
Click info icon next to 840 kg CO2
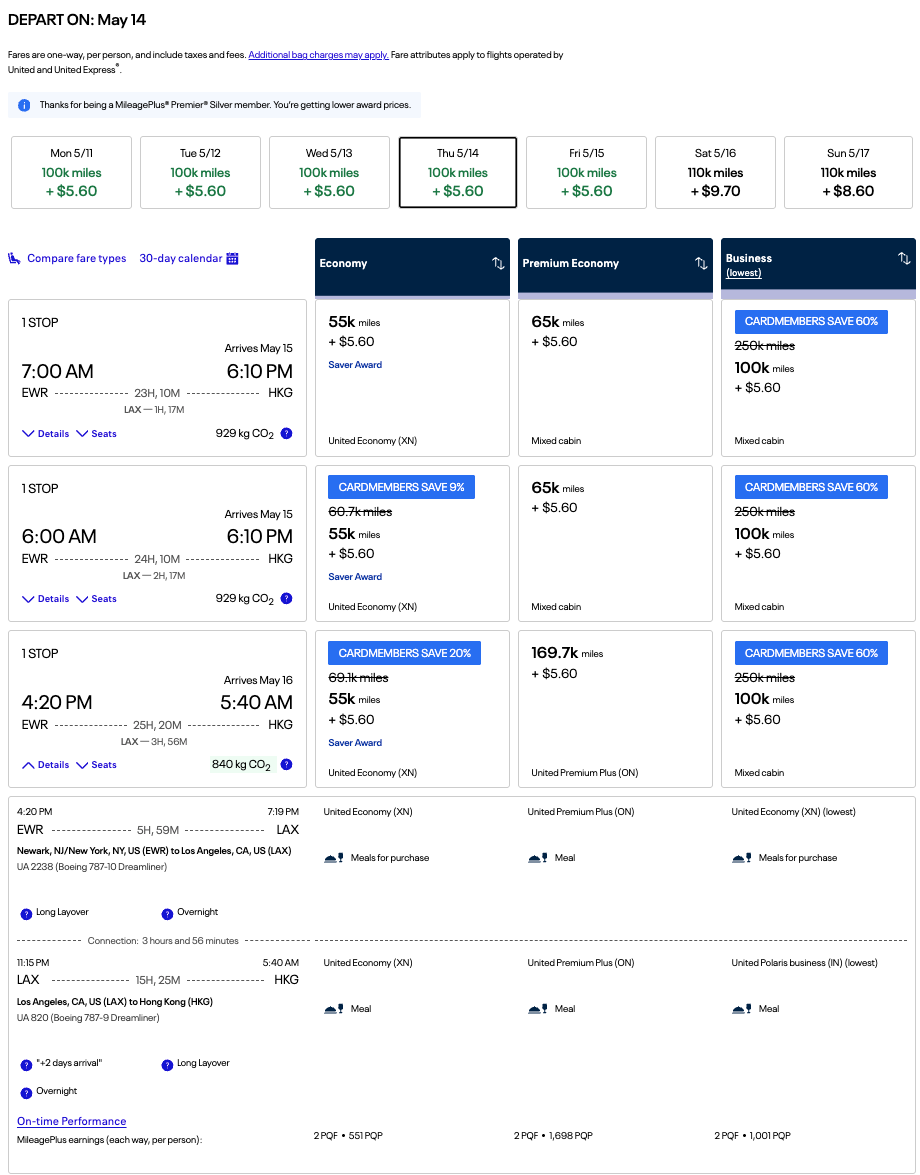click(287, 764)
